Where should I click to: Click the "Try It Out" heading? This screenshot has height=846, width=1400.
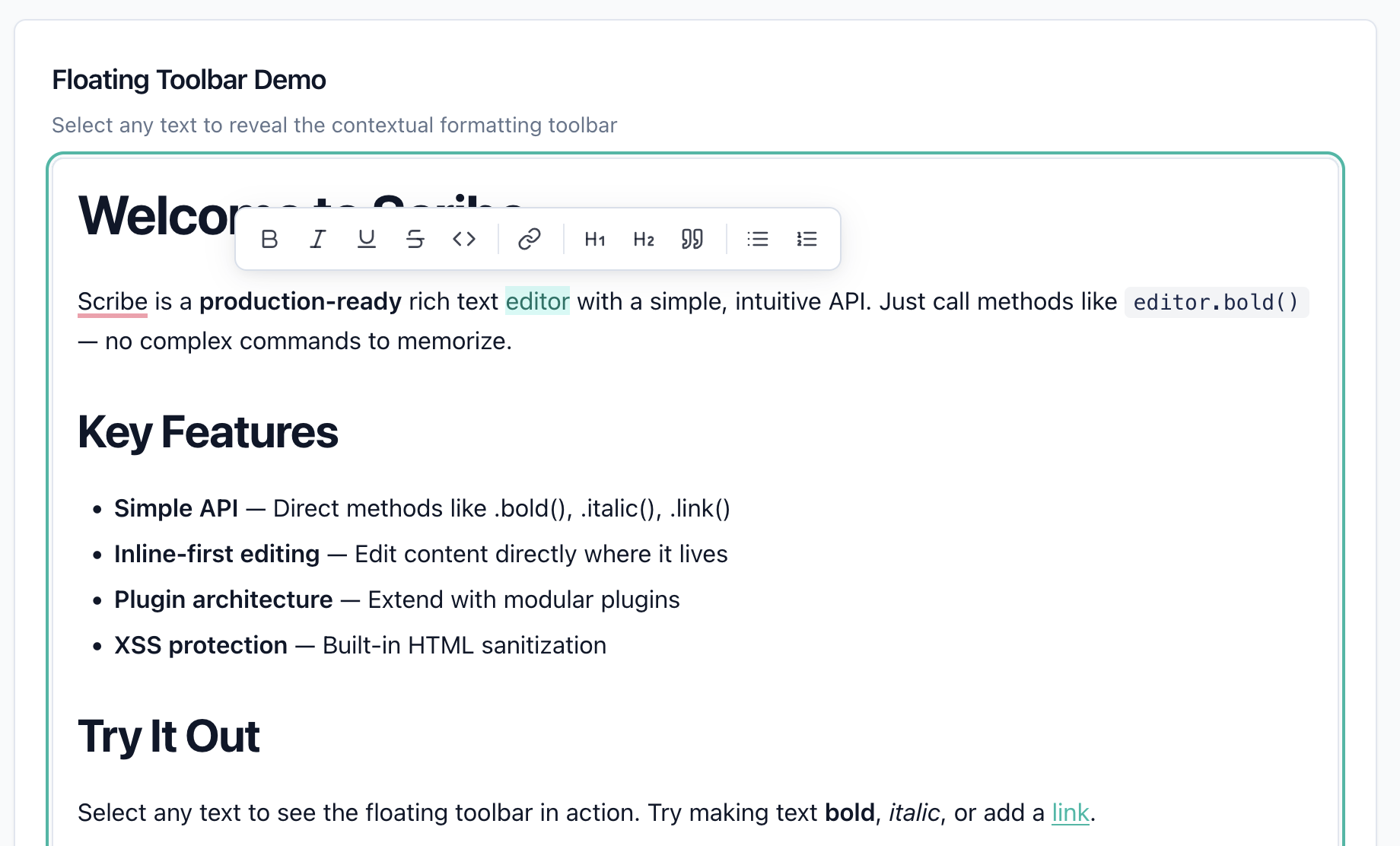pos(169,736)
